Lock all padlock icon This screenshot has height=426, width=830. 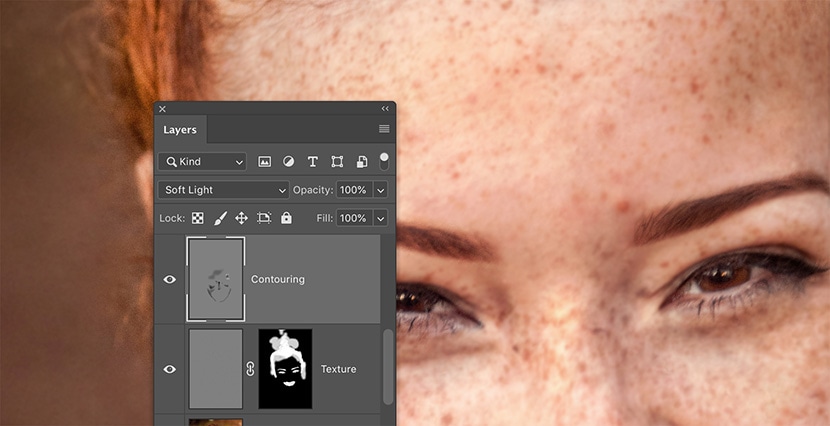click(286, 218)
